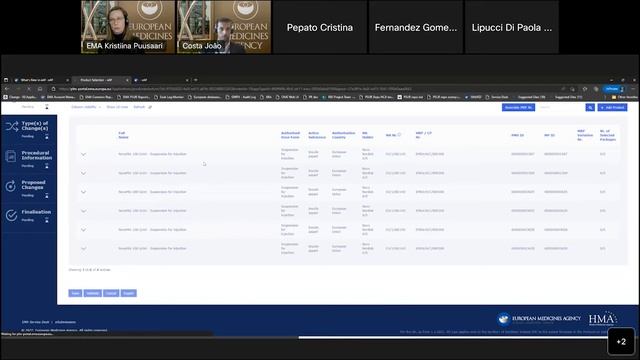Sort by the MRP / CP No. column header
The height and width of the screenshot is (360, 640).
coord(423,135)
